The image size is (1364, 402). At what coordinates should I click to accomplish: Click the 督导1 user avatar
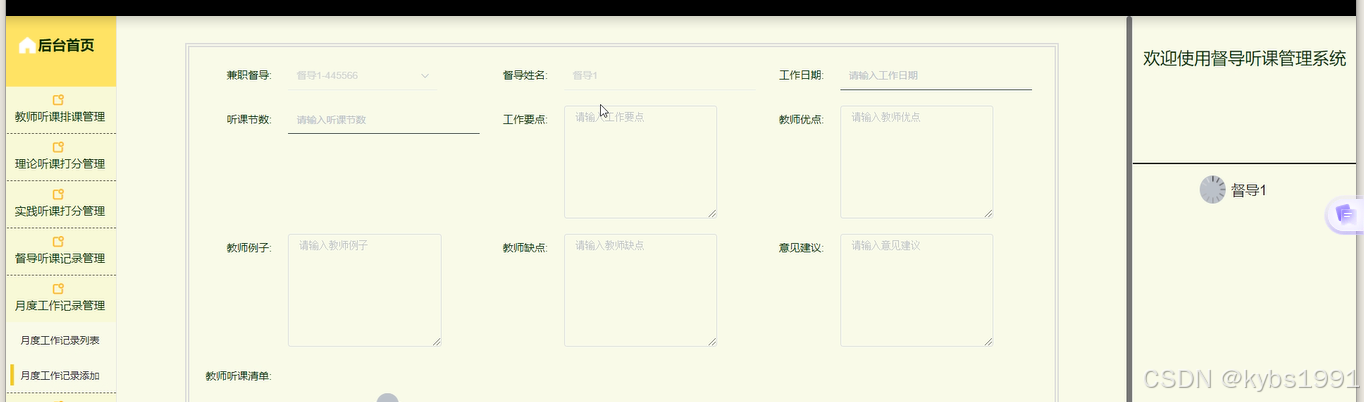click(1212, 190)
